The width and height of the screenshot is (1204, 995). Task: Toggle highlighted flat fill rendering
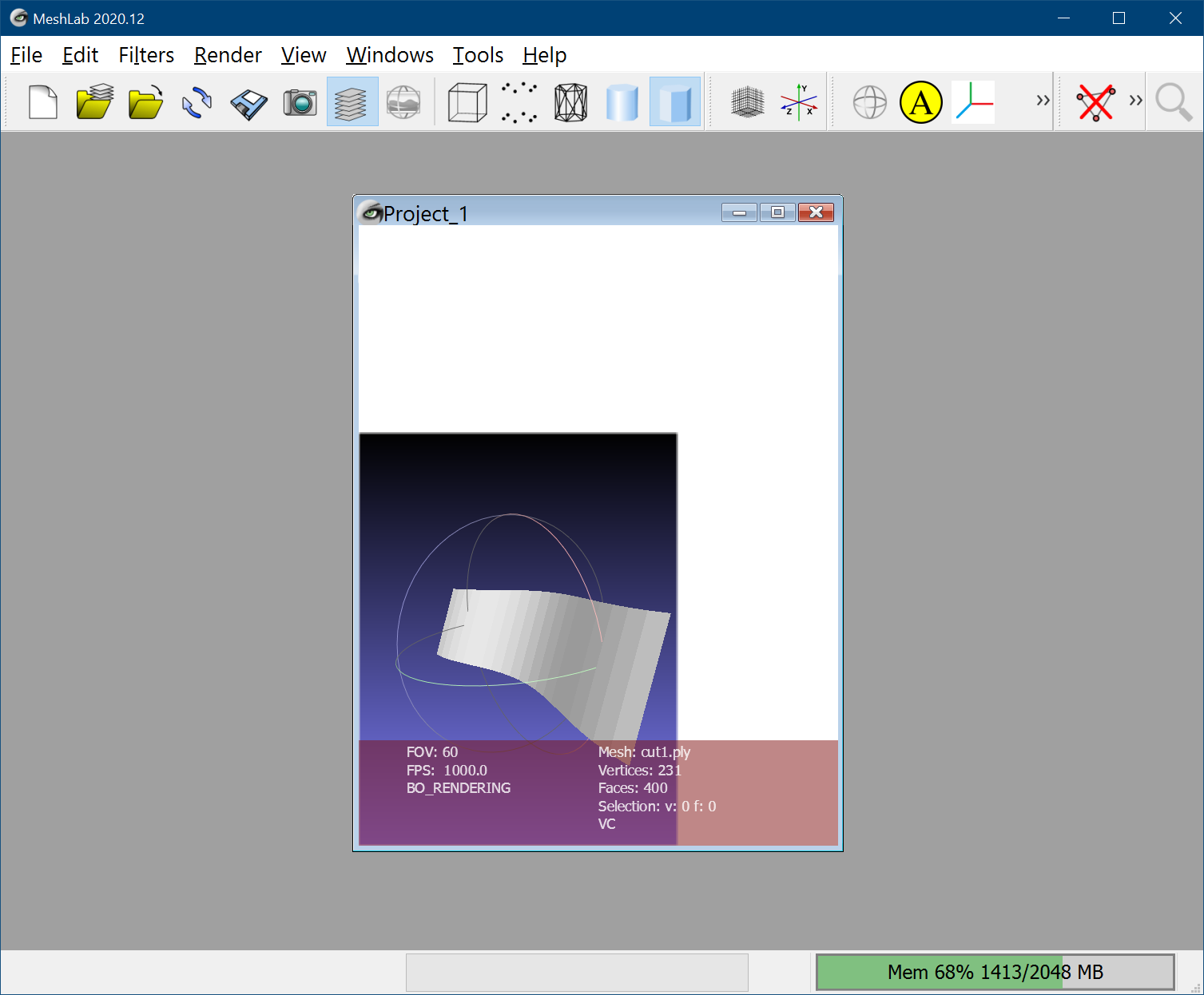tap(674, 102)
